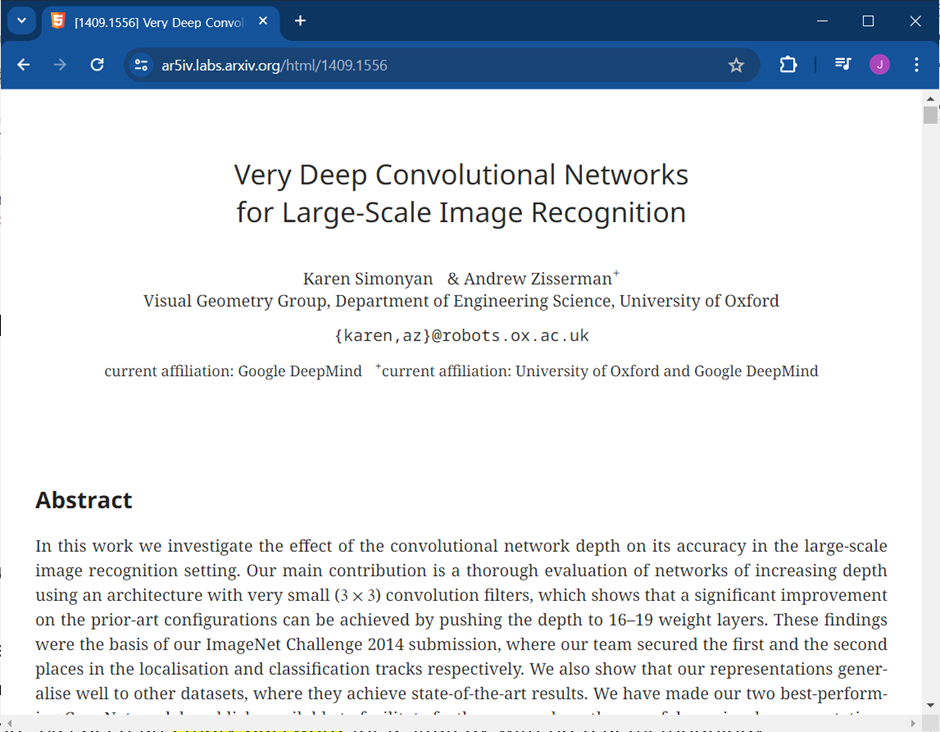
Task: Open the profile avatar J
Action: pyautogui.click(x=879, y=64)
